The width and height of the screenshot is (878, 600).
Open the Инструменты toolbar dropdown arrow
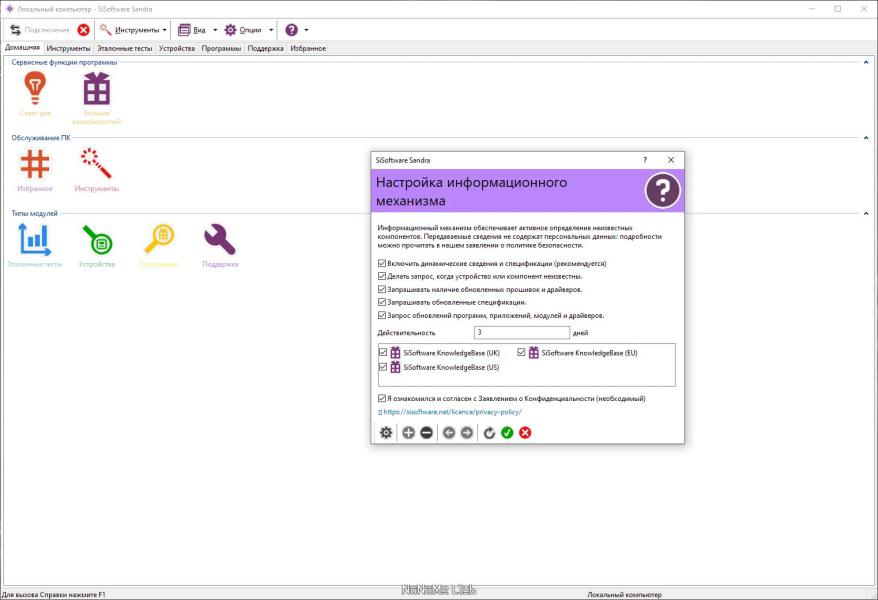click(x=165, y=30)
